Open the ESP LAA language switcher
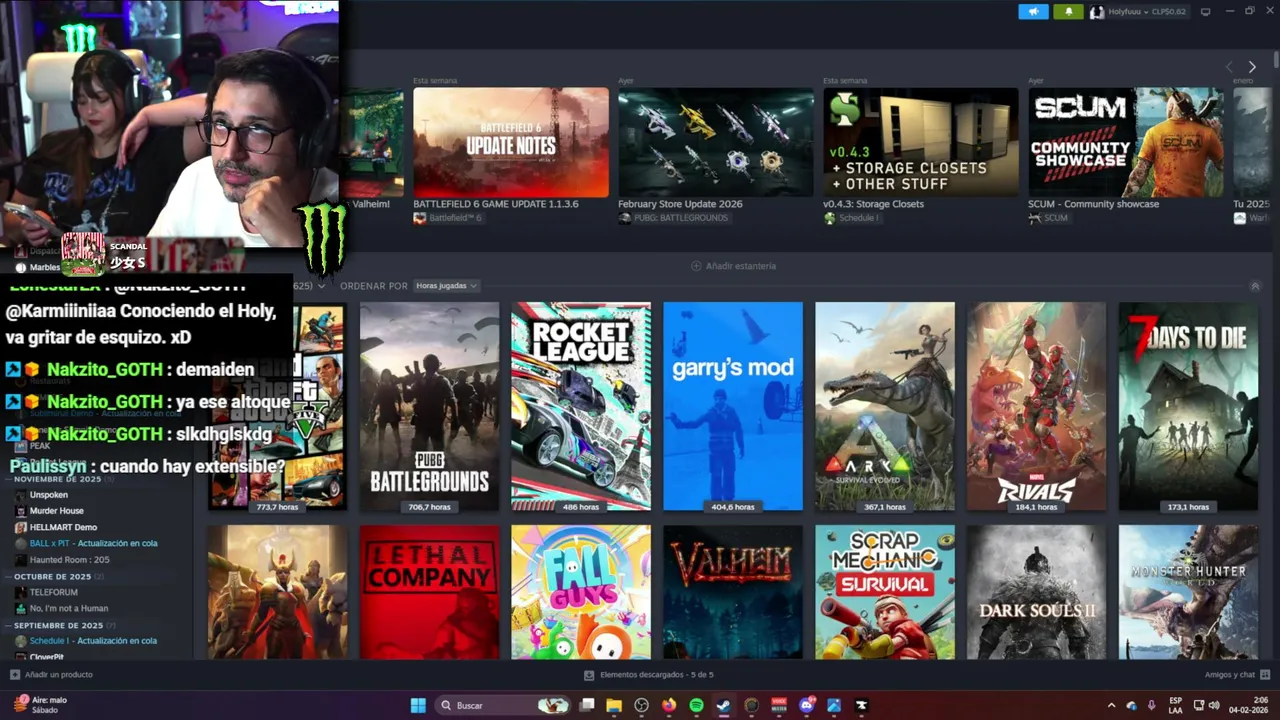The image size is (1280, 720). [1176, 705]
